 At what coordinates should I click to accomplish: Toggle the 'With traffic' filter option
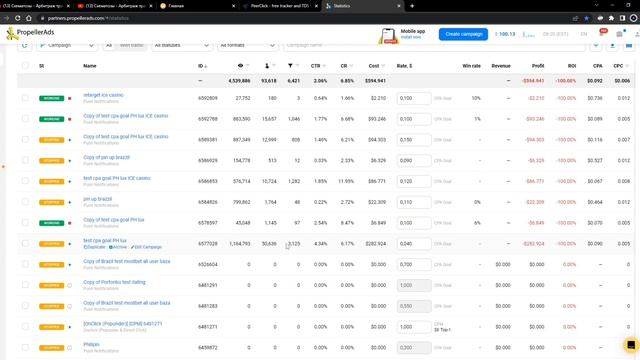131,45
